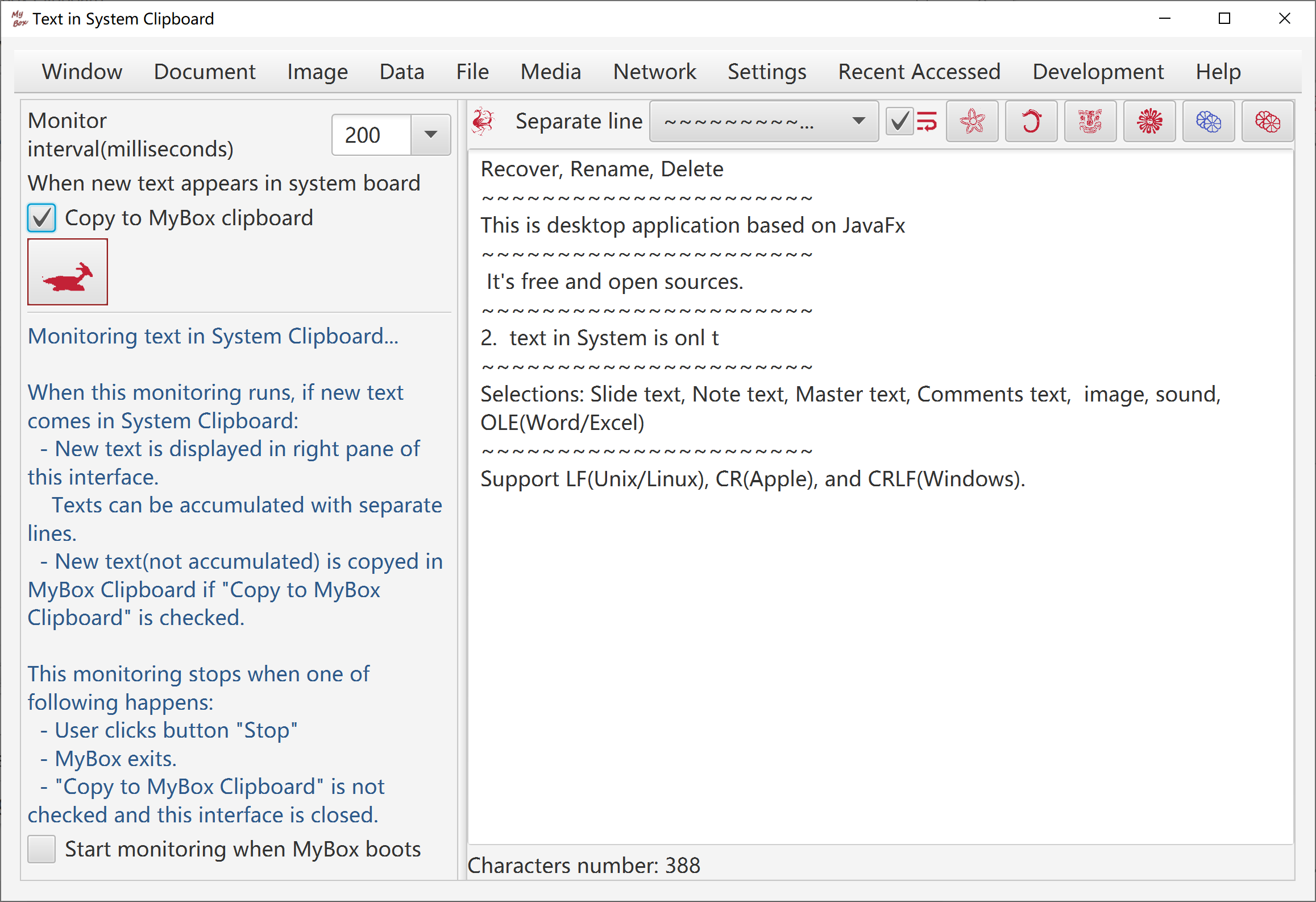Click the '- User clicks button "Stop"' text
Screen dimensions: 1316x902
tap(169, 731)
